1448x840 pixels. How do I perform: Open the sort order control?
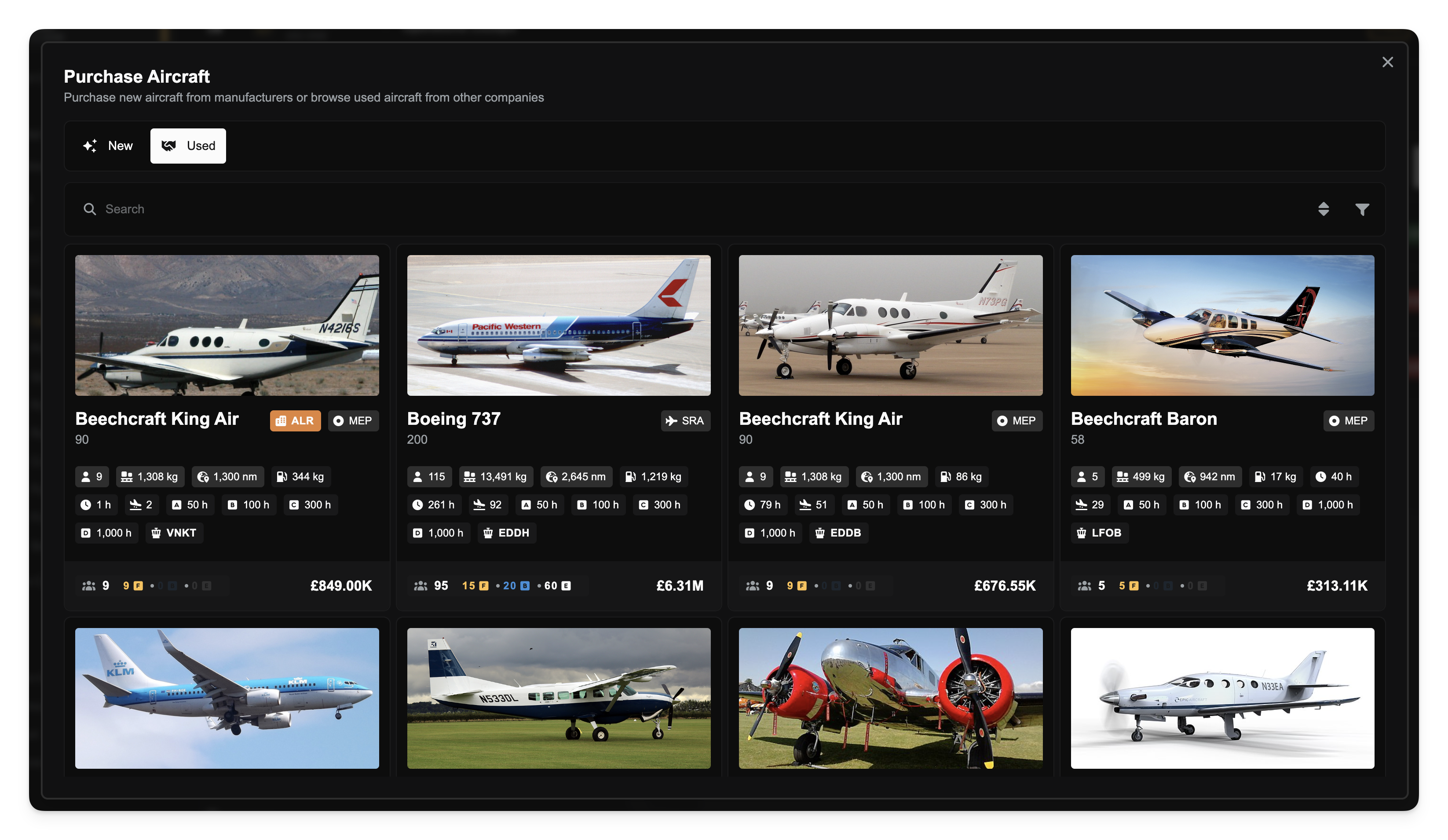pos(1324,209)
